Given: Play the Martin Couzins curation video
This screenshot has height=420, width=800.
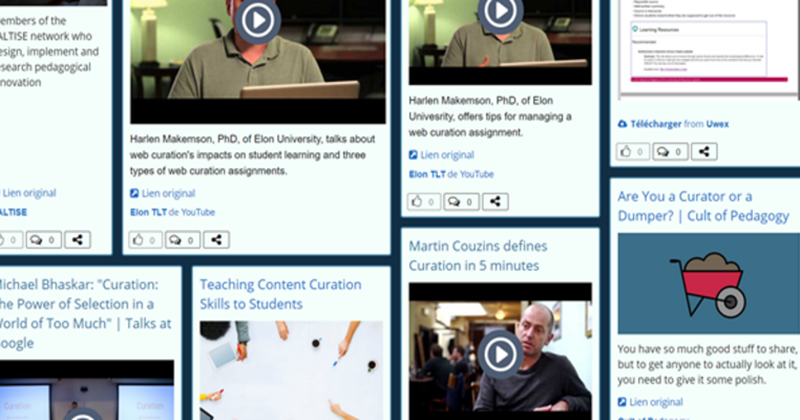Looking at the screenshot, I should coord(500,354).
